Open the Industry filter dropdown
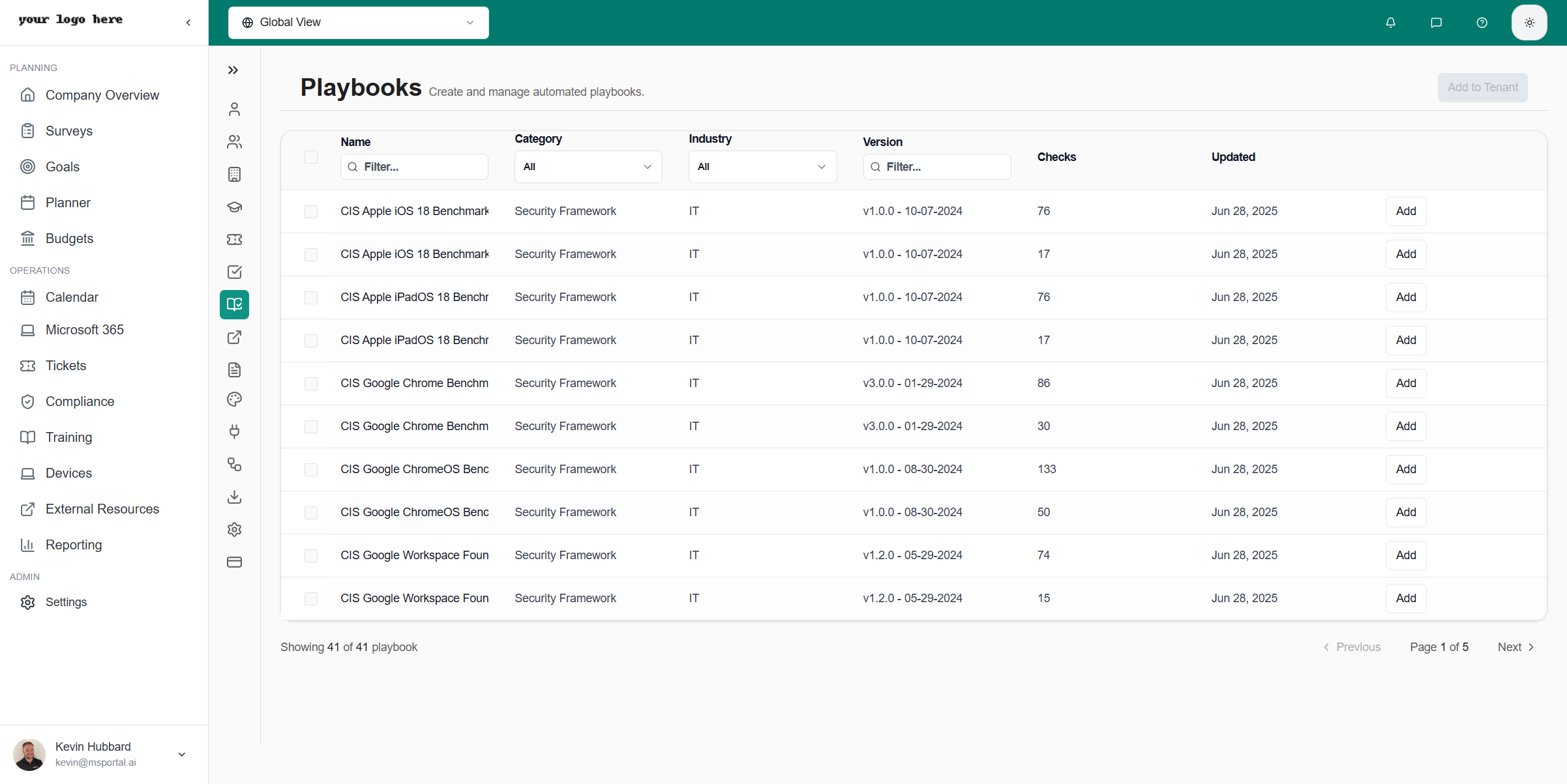This screenshot has height=784, width=1567. [762, 167]
